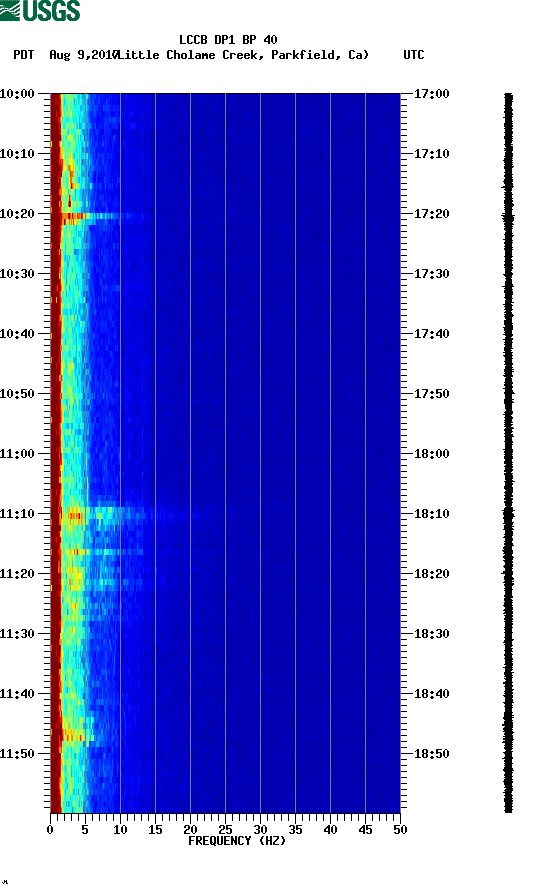
Task: Click the '11:20' PDT time label
Action: (x=17, y=574)
